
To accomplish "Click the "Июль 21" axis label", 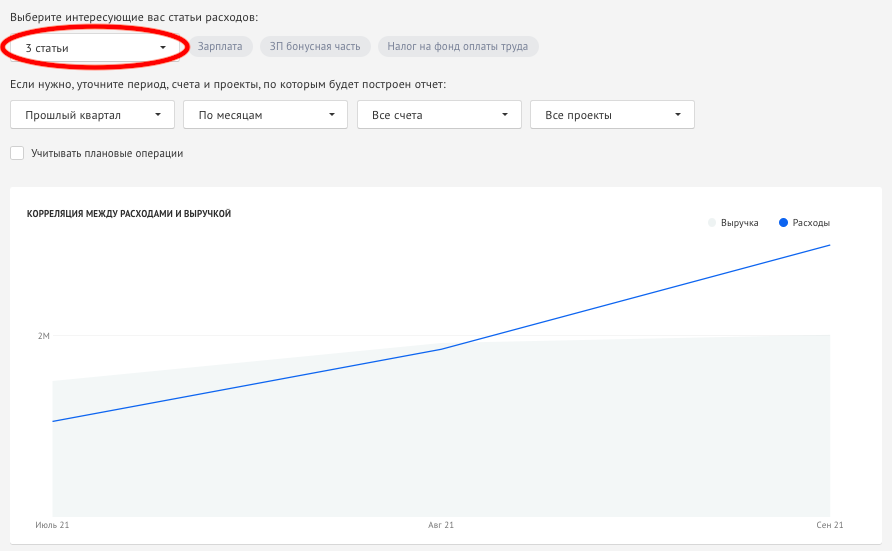I will tap(52, 525).
